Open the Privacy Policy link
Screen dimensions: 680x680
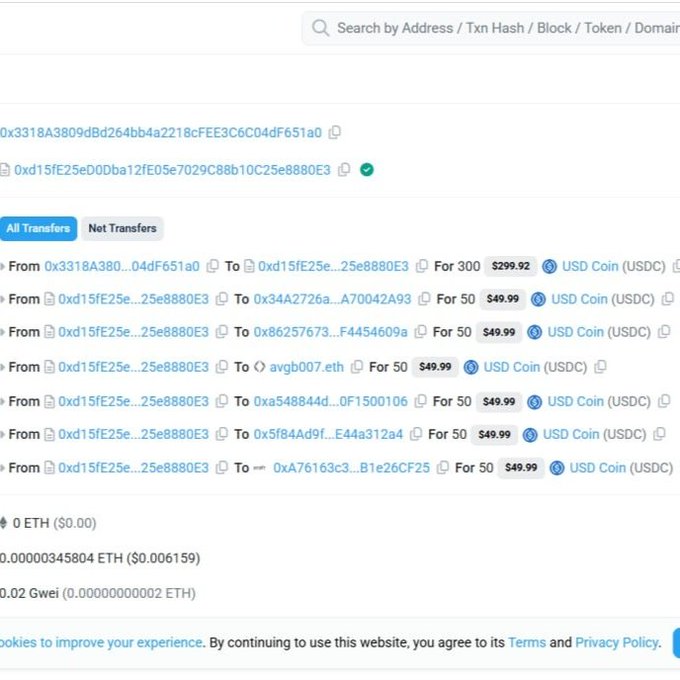tap(617, 642)
